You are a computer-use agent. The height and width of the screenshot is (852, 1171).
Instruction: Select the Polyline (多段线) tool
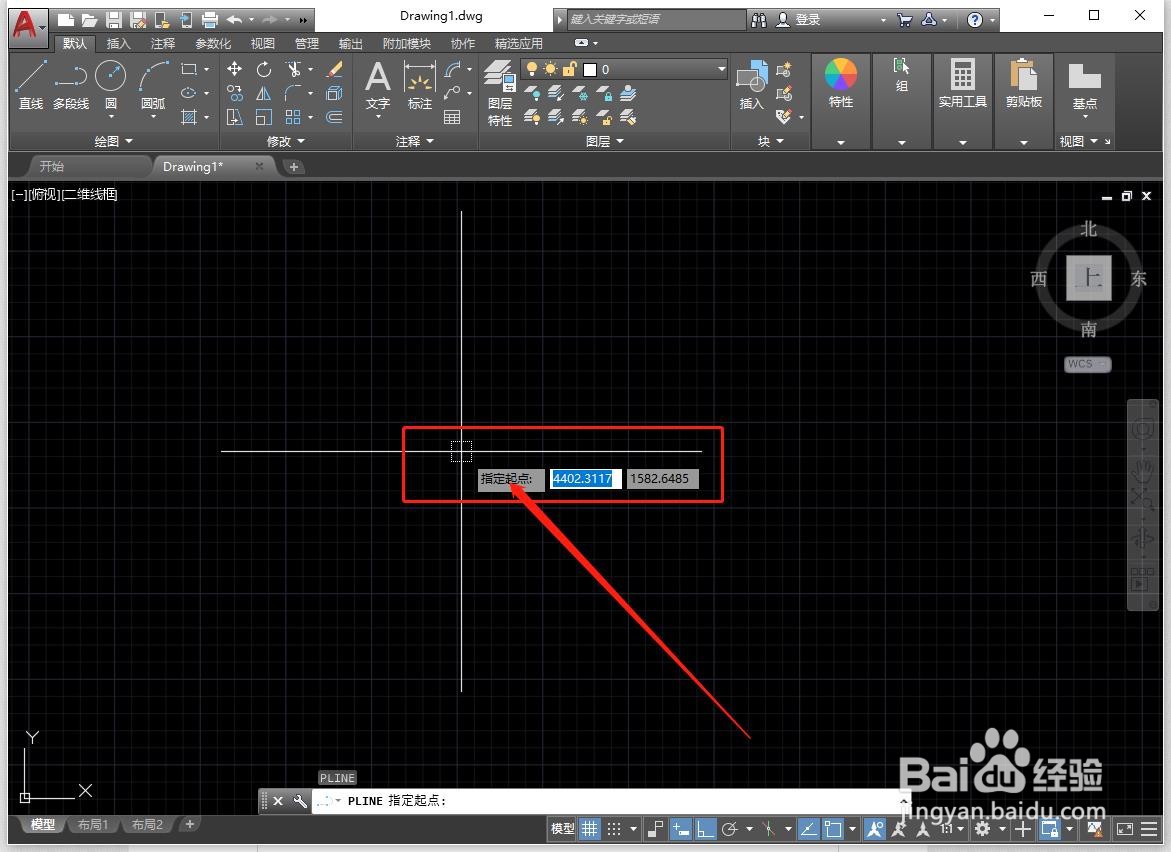coord(71,85)
